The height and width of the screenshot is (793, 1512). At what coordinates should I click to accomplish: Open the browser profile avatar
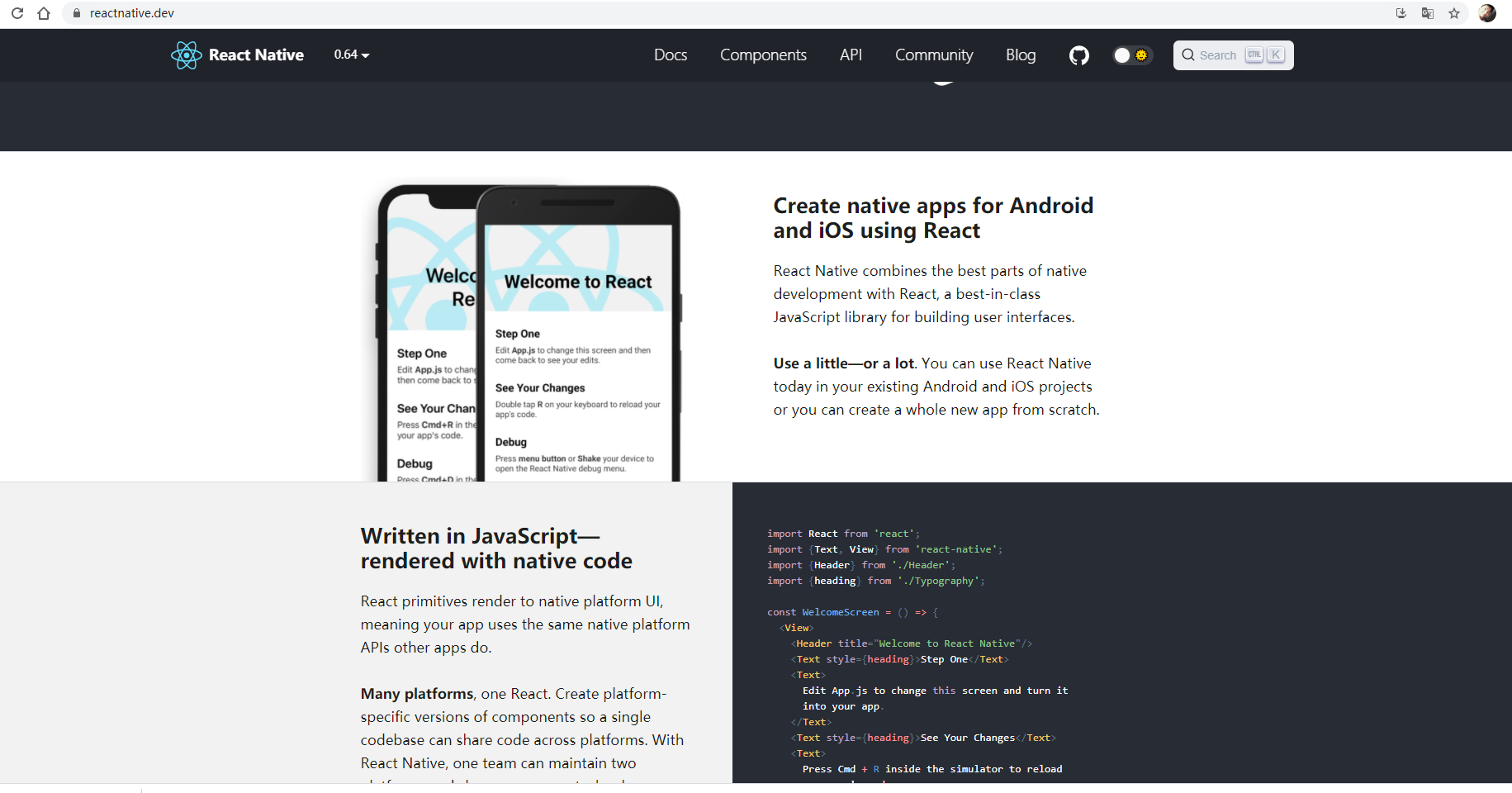pos(1486,13)
